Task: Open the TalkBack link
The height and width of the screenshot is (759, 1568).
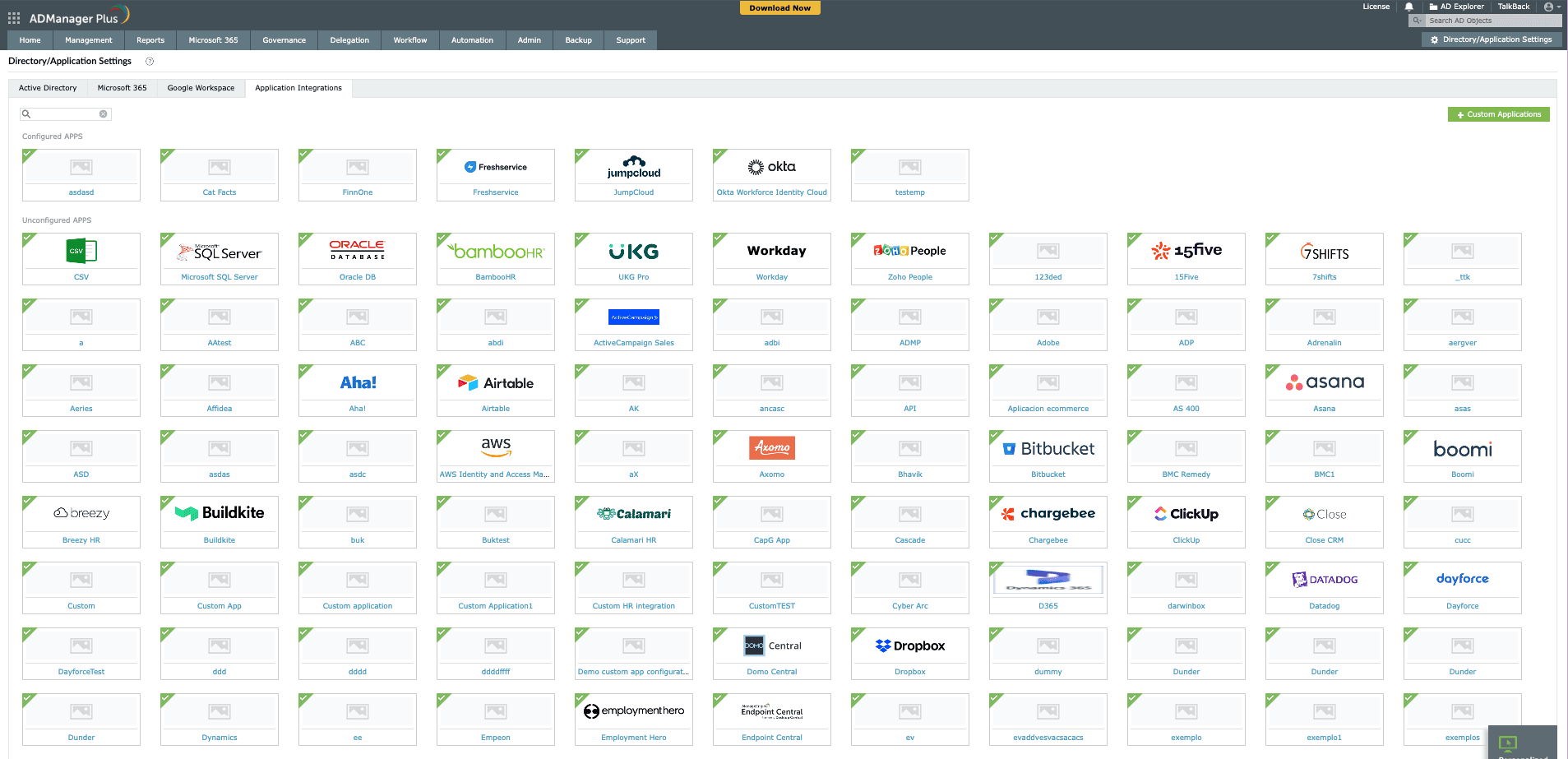Action: (1514, 7)
